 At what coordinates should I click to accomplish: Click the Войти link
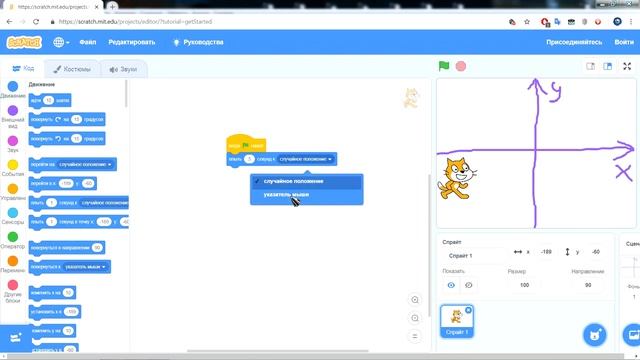click(624, 42)
